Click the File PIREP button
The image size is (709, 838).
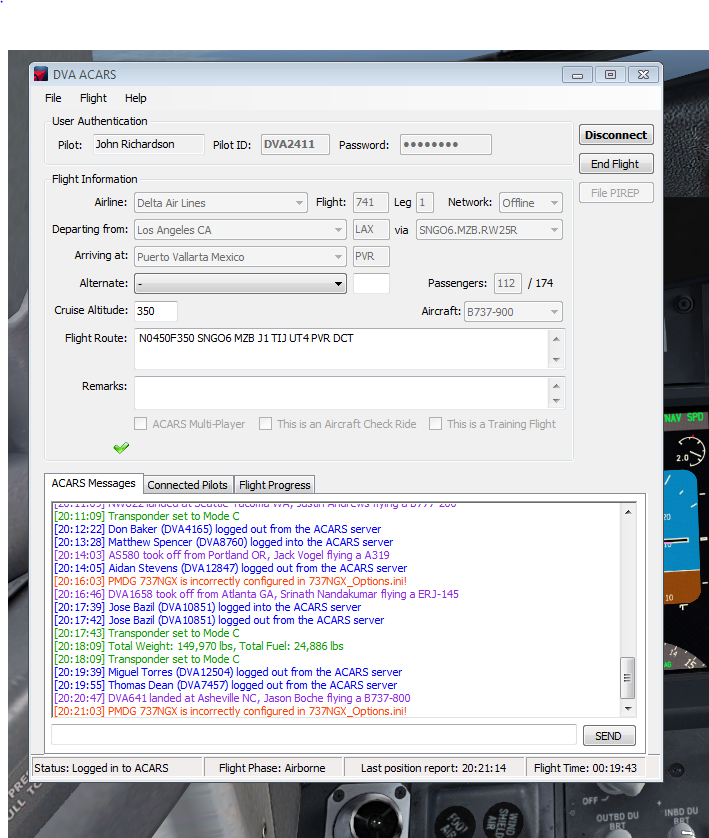pos(616,193)
